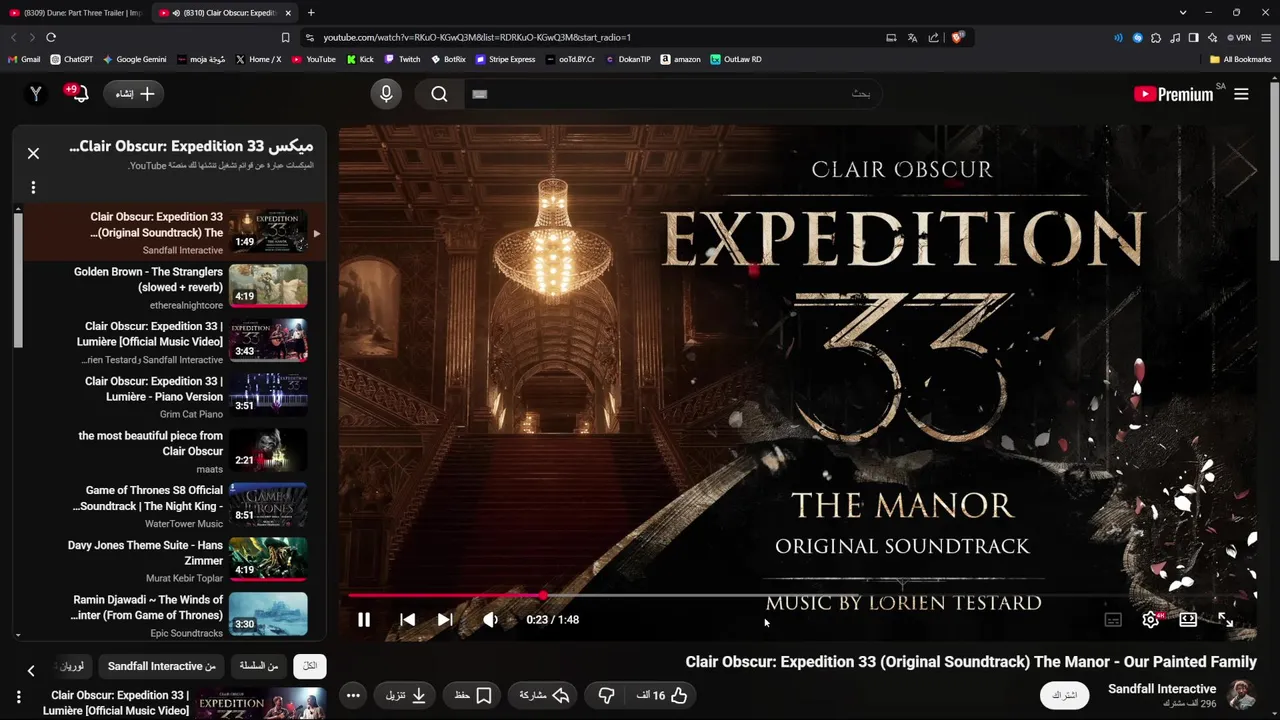The image size is (1280, 720).
Task: Open tab search dropdown arrow
Action: (1183, 13)
